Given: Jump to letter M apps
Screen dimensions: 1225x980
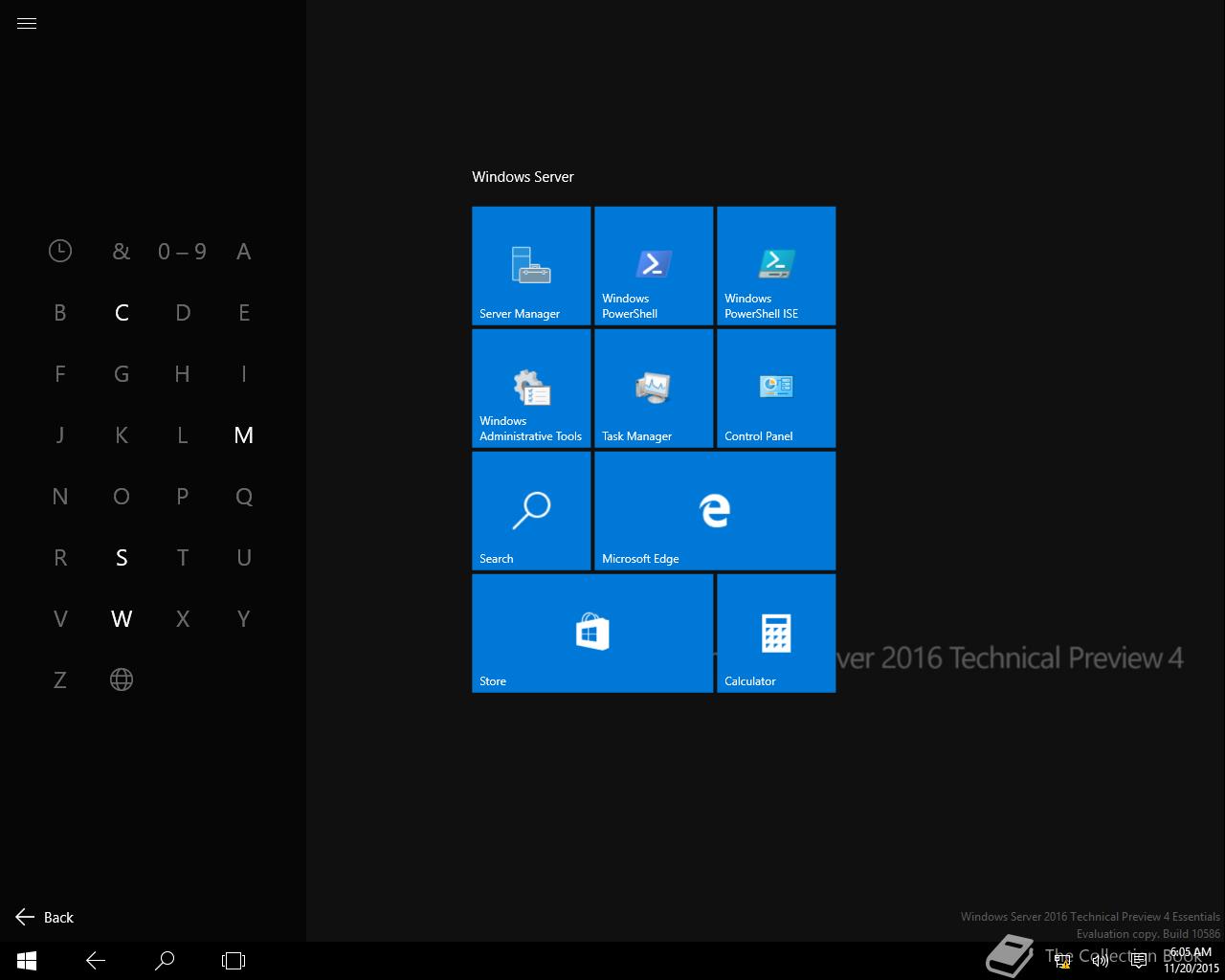Looking at the screenshot, I should [244, 434].
